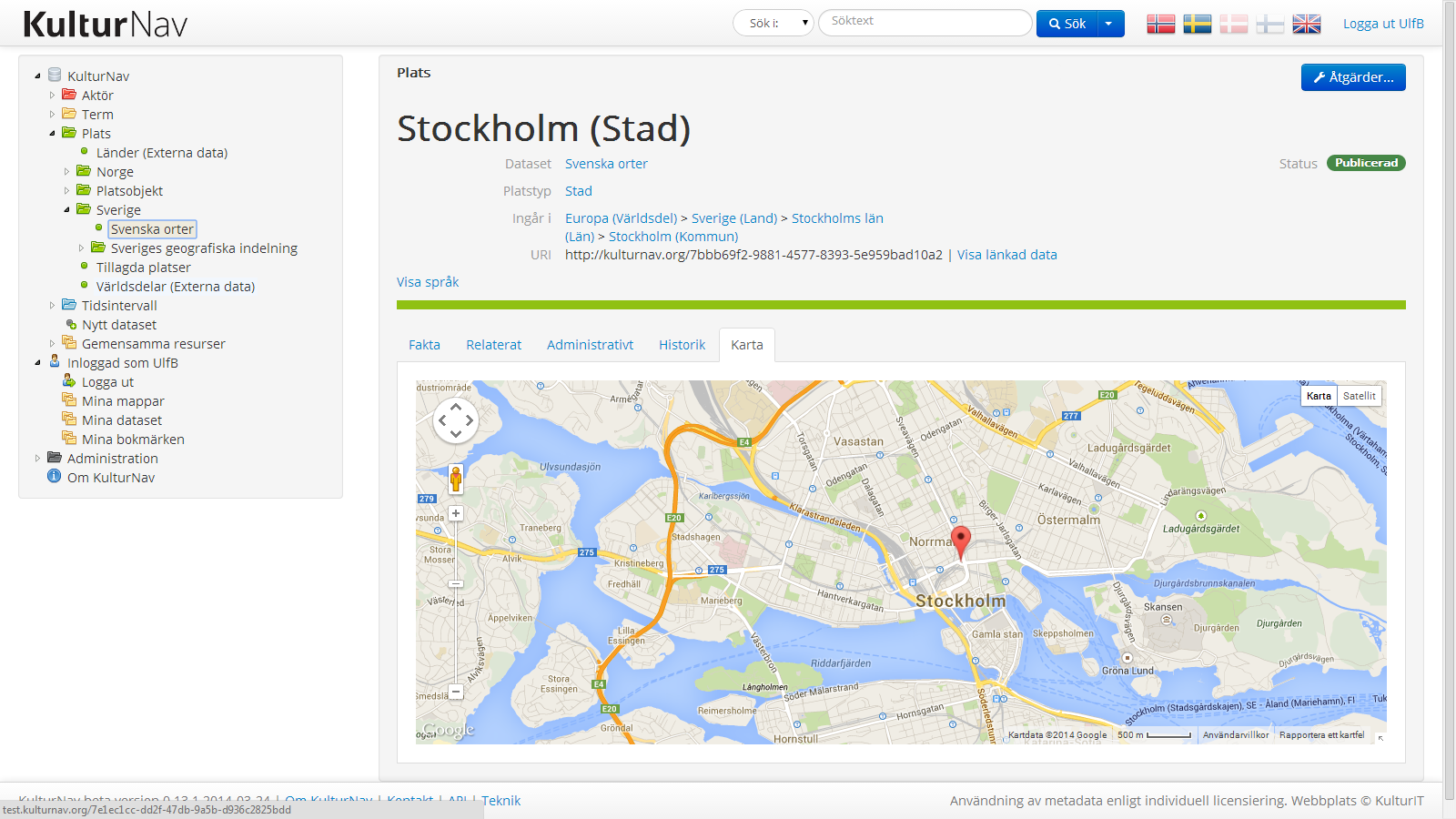Image resolution: width=1456 pixels, height=819 pixels.
Task: Zoom in on the map
Action: pos(456,513)
